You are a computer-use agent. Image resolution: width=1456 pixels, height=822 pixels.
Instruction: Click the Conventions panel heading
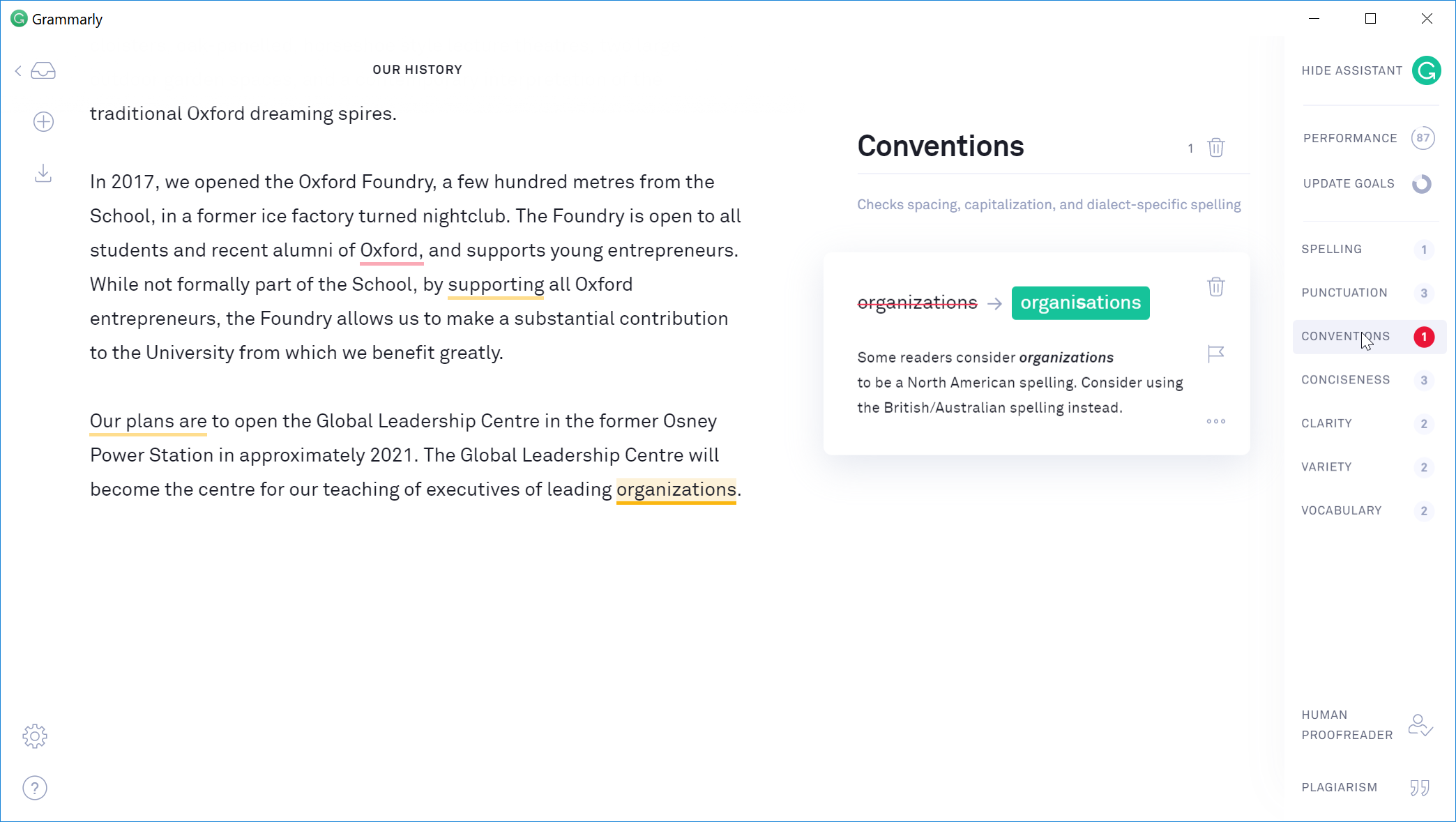coord(940,146)
